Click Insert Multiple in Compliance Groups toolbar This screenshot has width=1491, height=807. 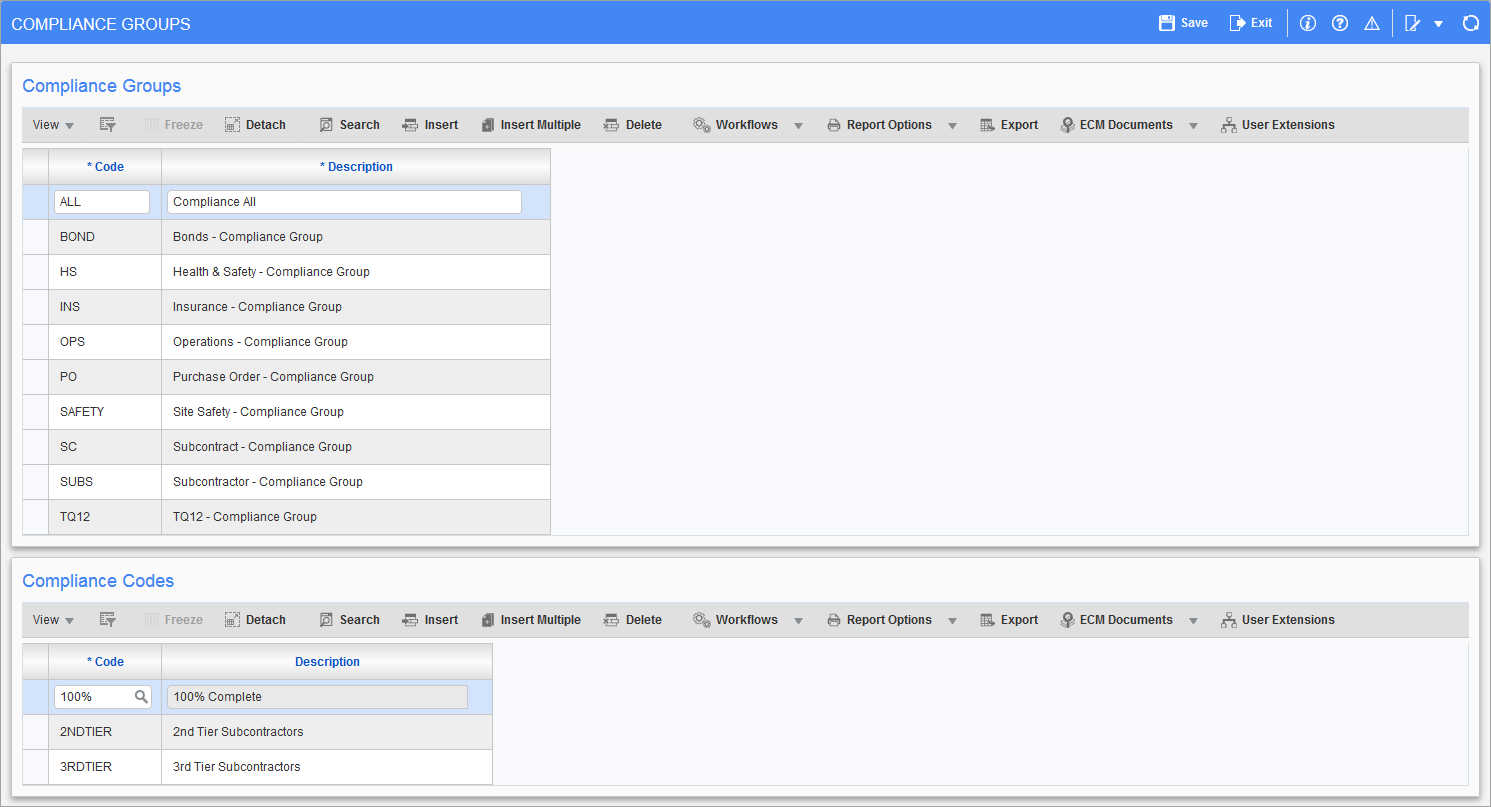tap(530, 125)
